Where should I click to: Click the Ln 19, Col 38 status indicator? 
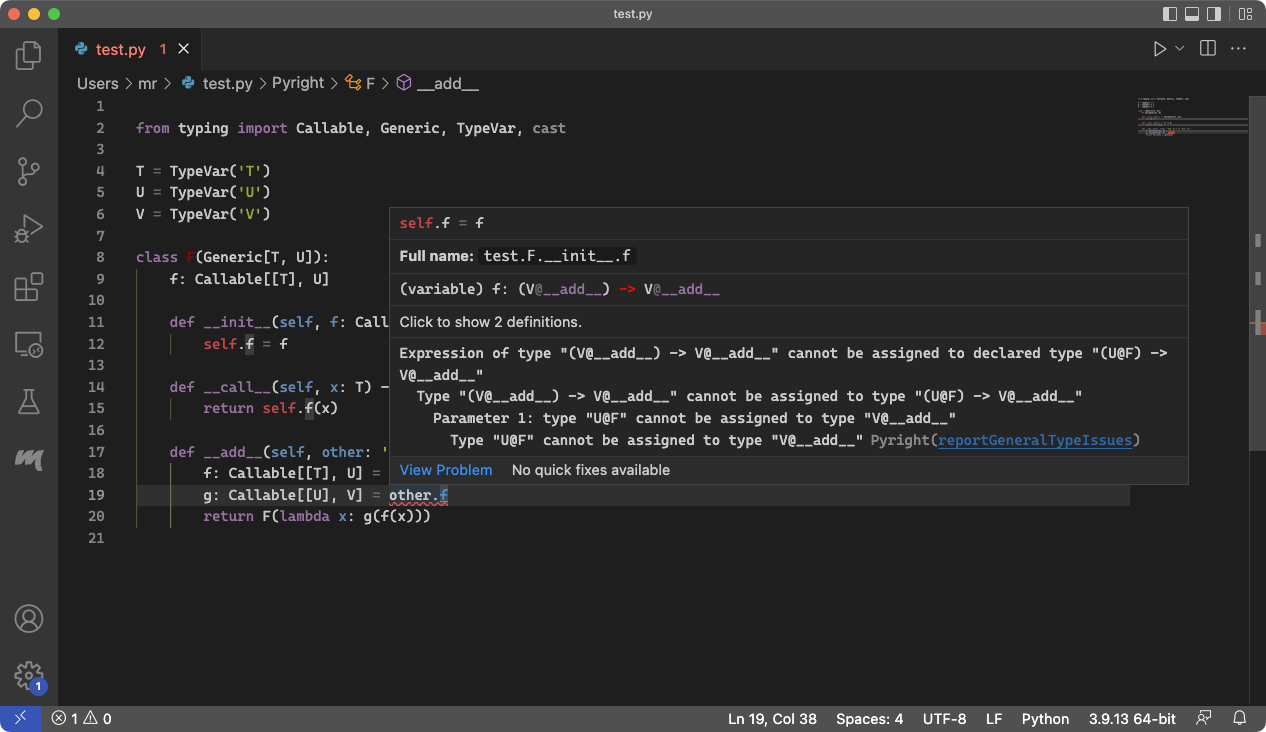772,718
